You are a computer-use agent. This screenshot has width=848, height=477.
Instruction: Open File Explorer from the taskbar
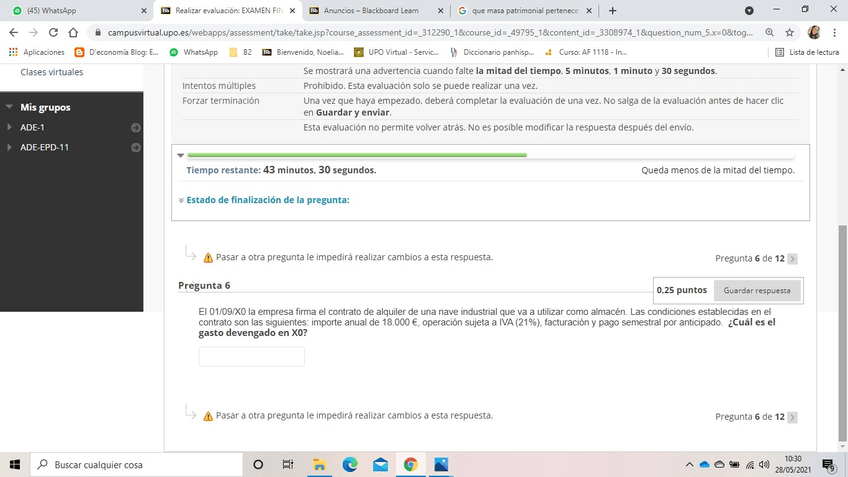coord(319,465)
